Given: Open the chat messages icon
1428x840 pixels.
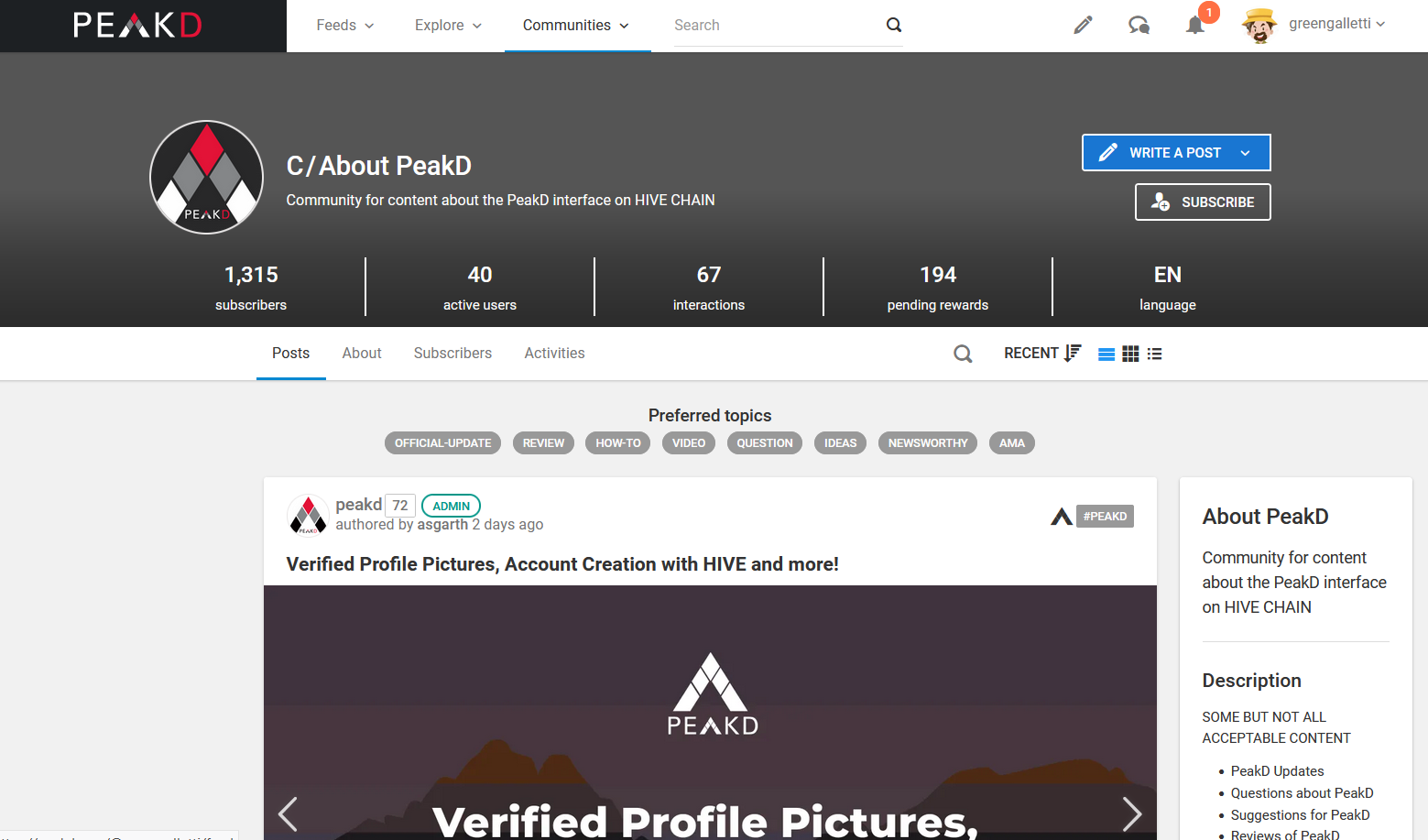Looking at the screenshot, I should click(1139, 25).
